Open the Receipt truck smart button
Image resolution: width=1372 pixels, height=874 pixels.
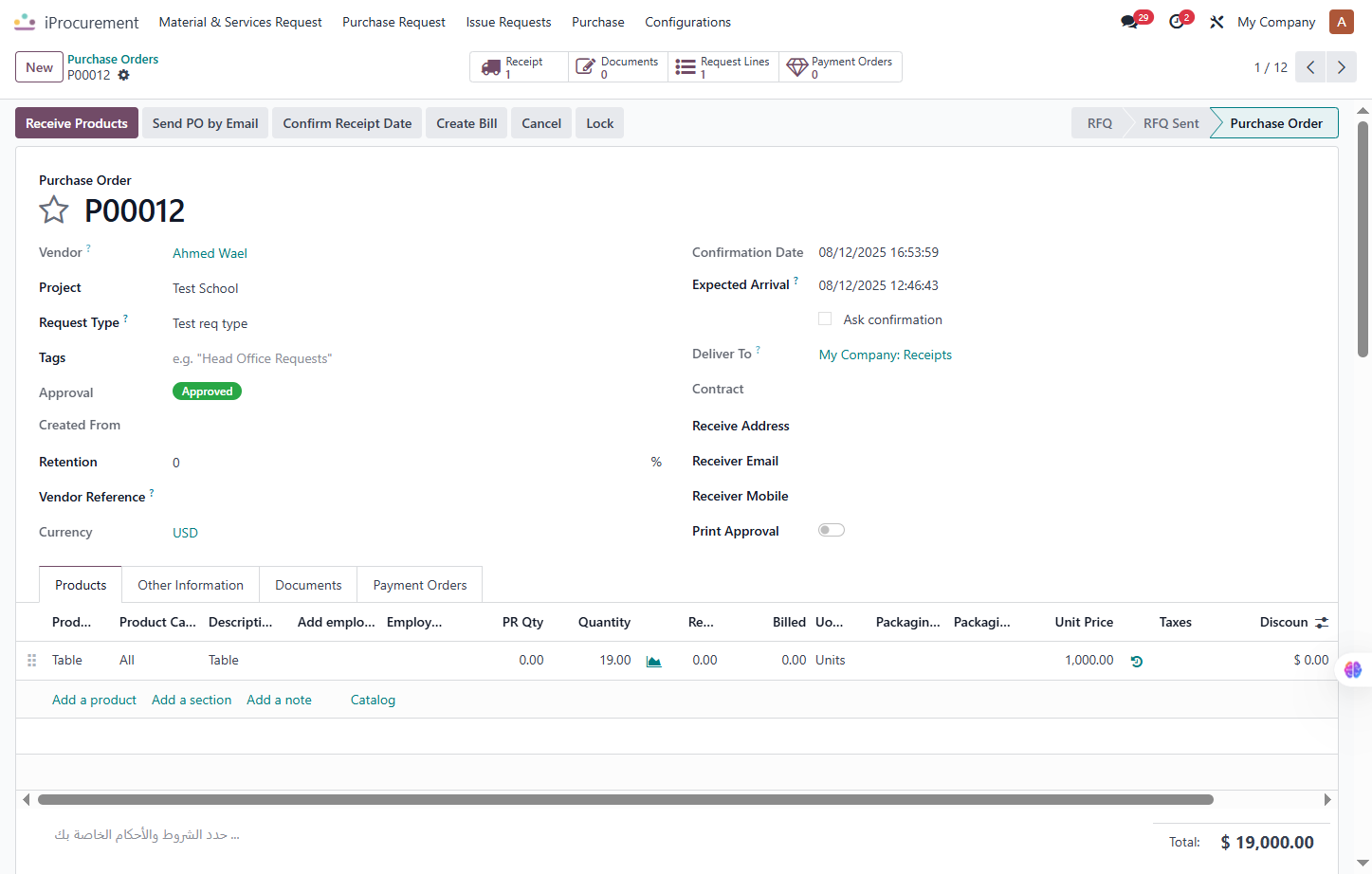(x=519, y=67)
